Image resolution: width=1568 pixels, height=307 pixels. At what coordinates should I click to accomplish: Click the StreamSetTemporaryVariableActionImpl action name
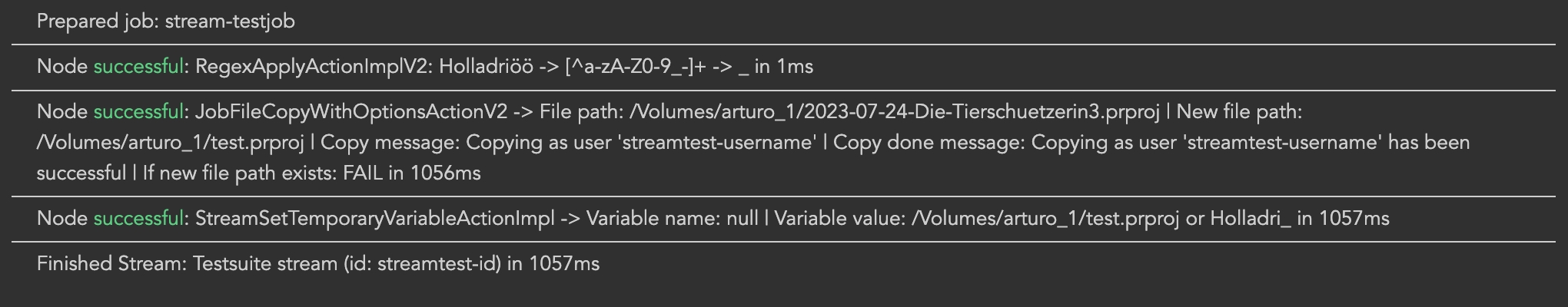point(374,219)
